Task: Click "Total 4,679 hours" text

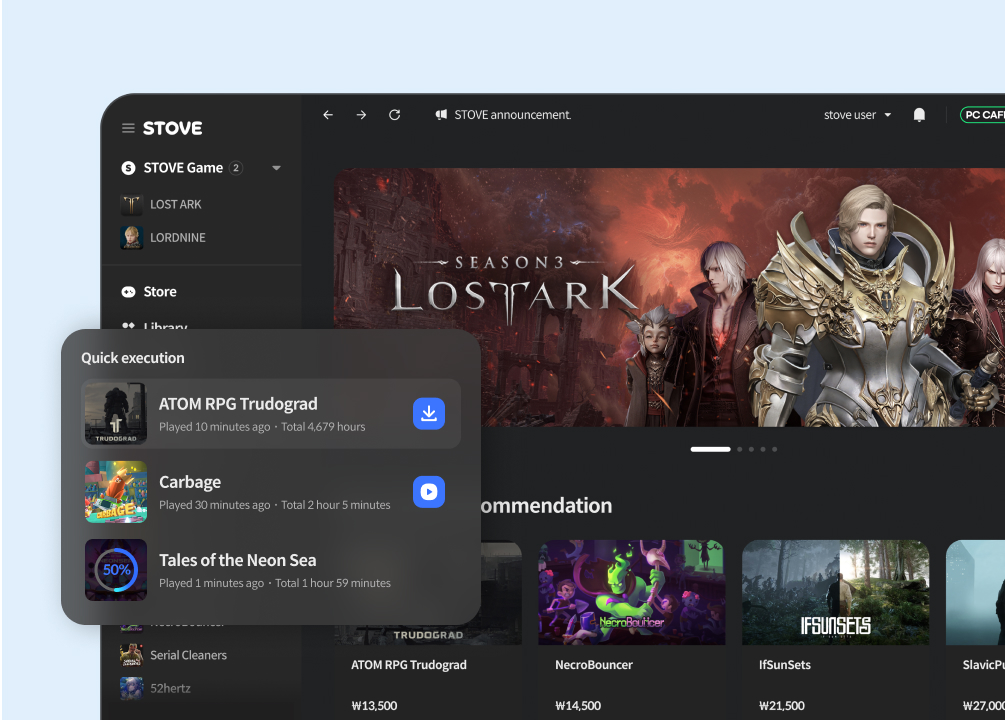Action: point(323,427)
